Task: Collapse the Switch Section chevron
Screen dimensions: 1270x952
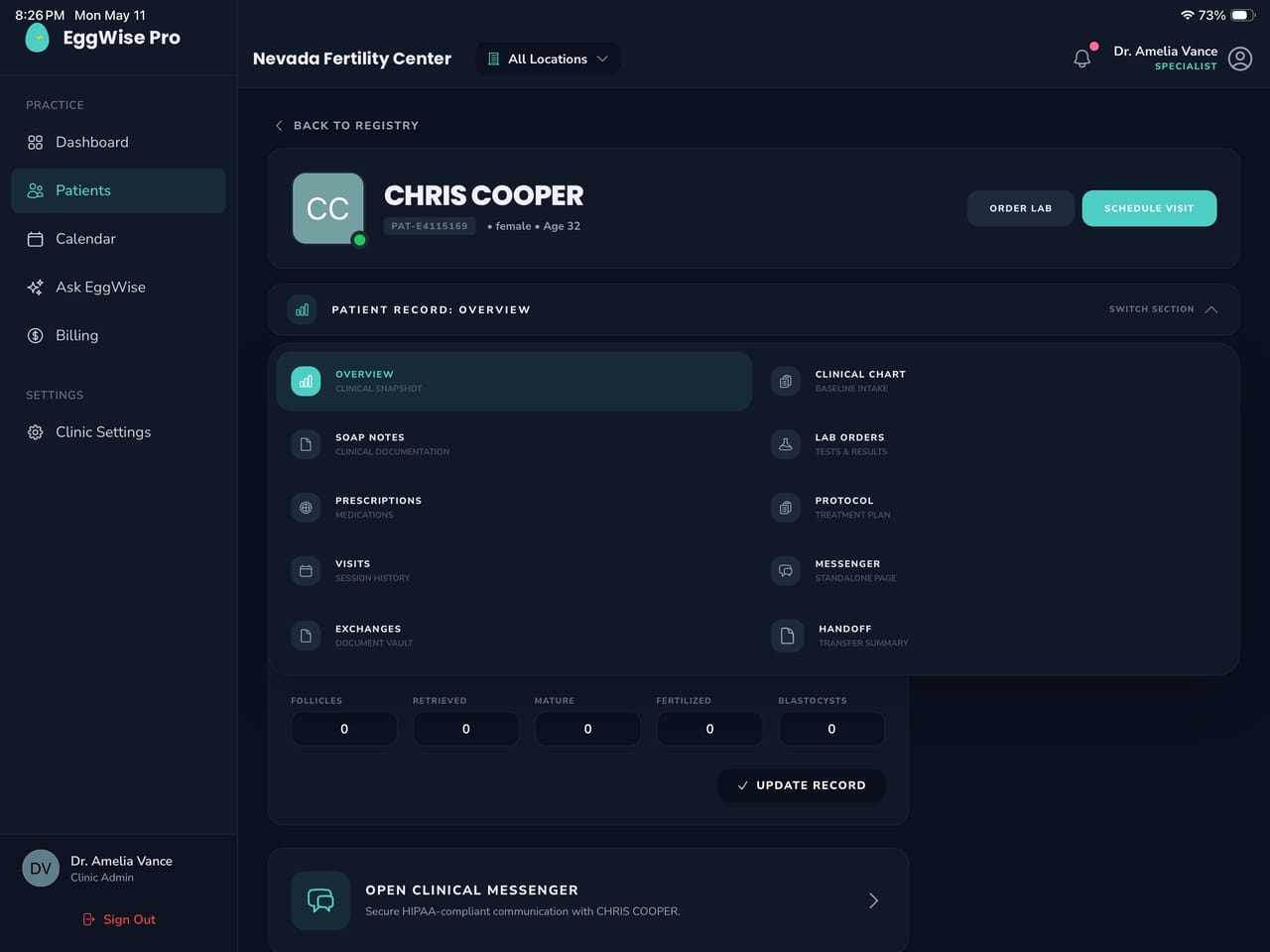Action: 1211,309
